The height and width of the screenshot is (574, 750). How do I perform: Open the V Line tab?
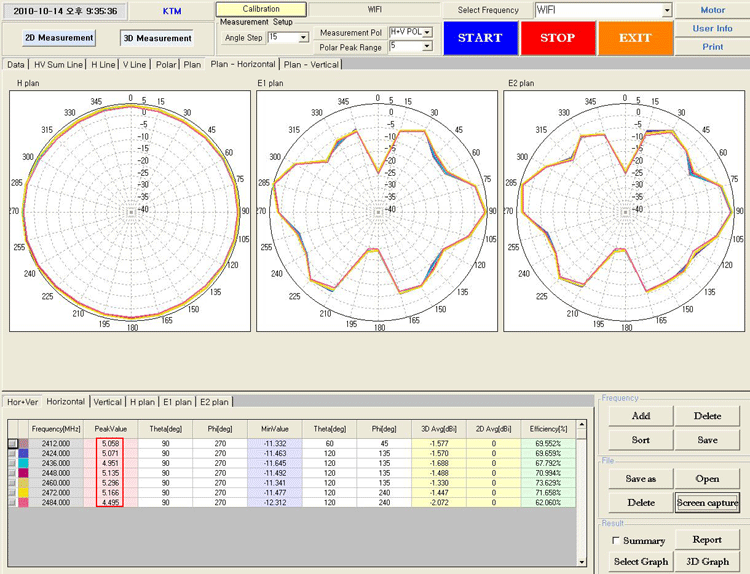pos(134,65)
